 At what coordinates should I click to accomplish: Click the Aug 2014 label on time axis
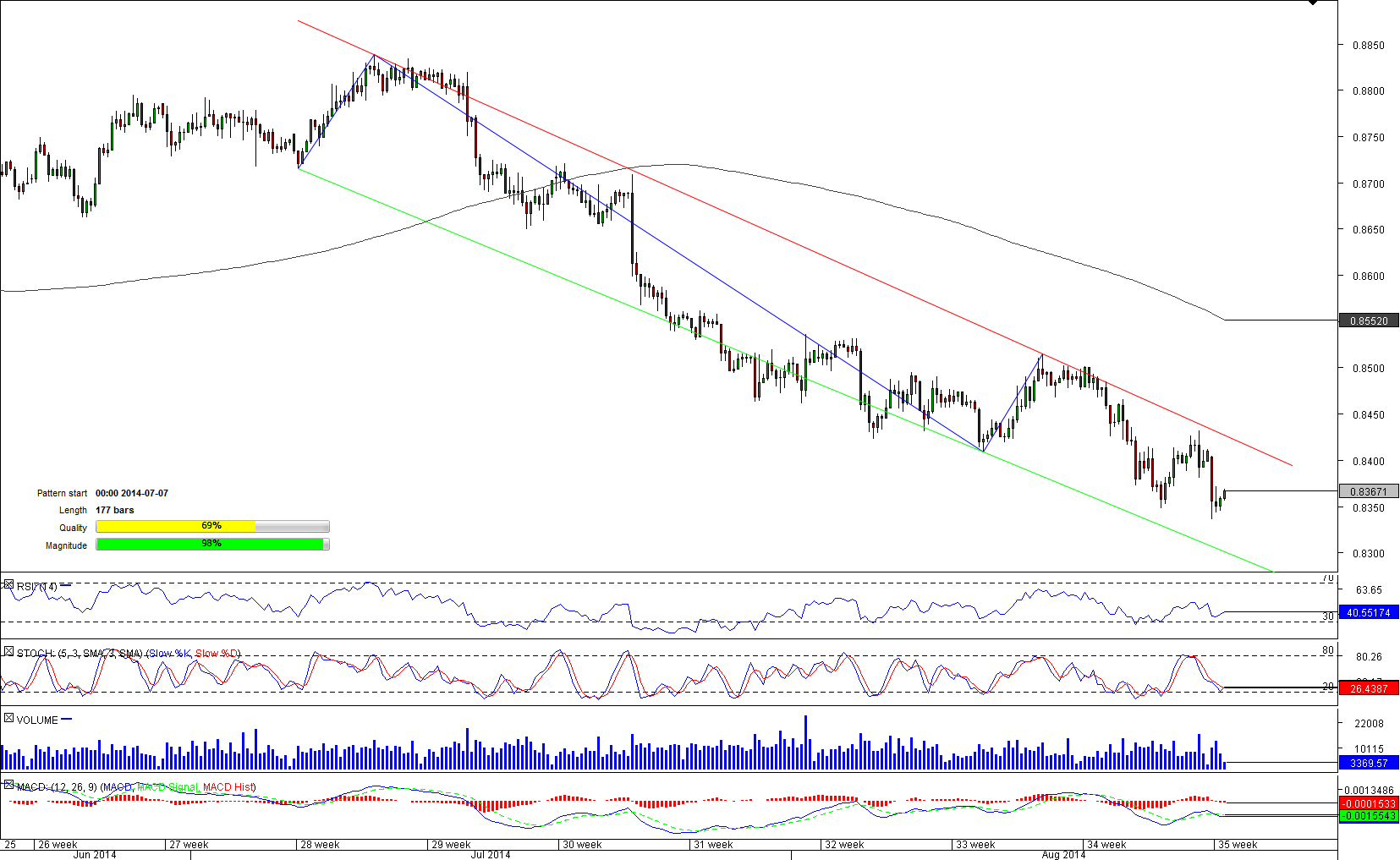tap(1063, 854)
